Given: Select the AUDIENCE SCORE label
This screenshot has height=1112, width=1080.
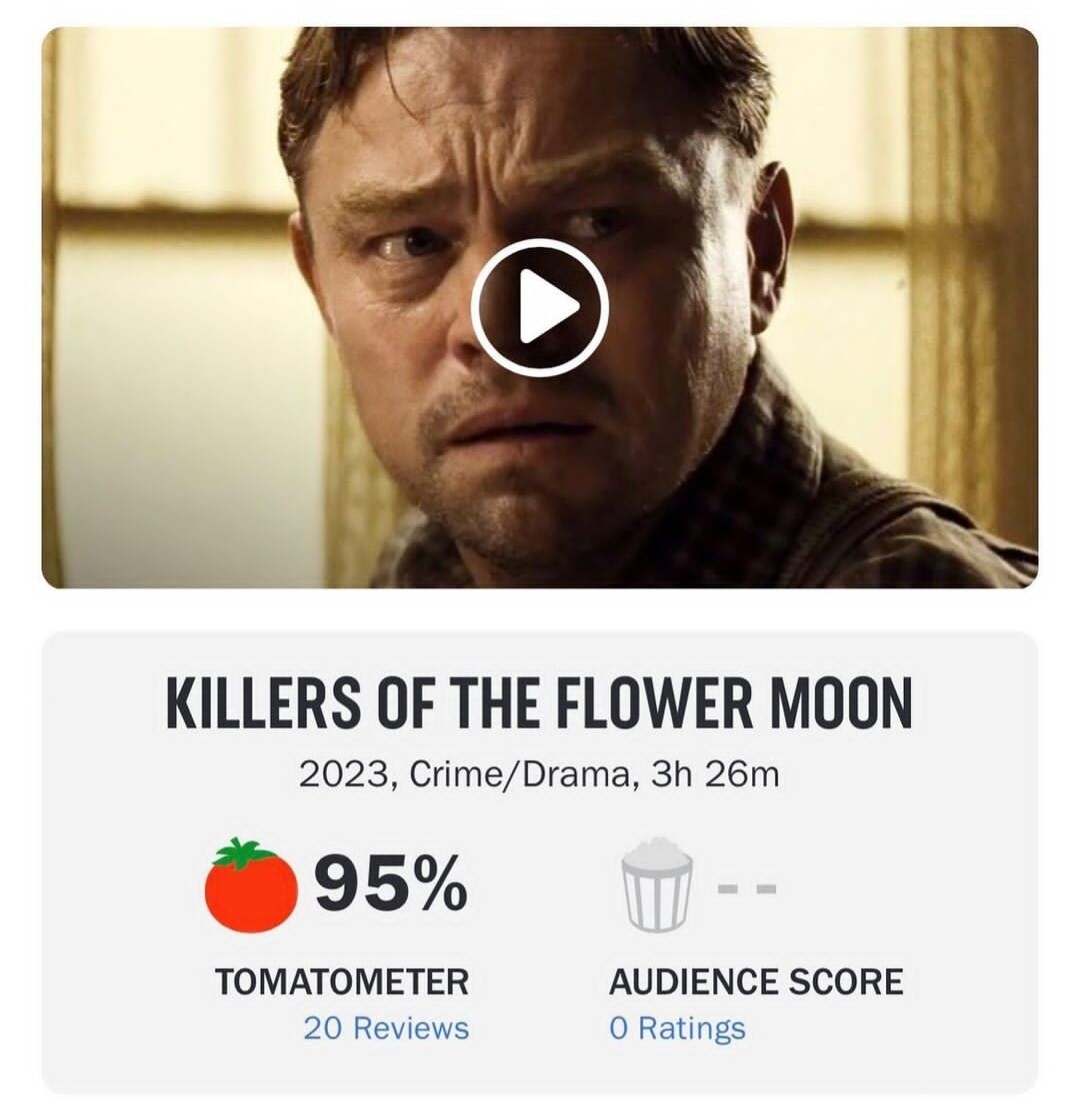Looking at the screenshot, I should [756, 981].
